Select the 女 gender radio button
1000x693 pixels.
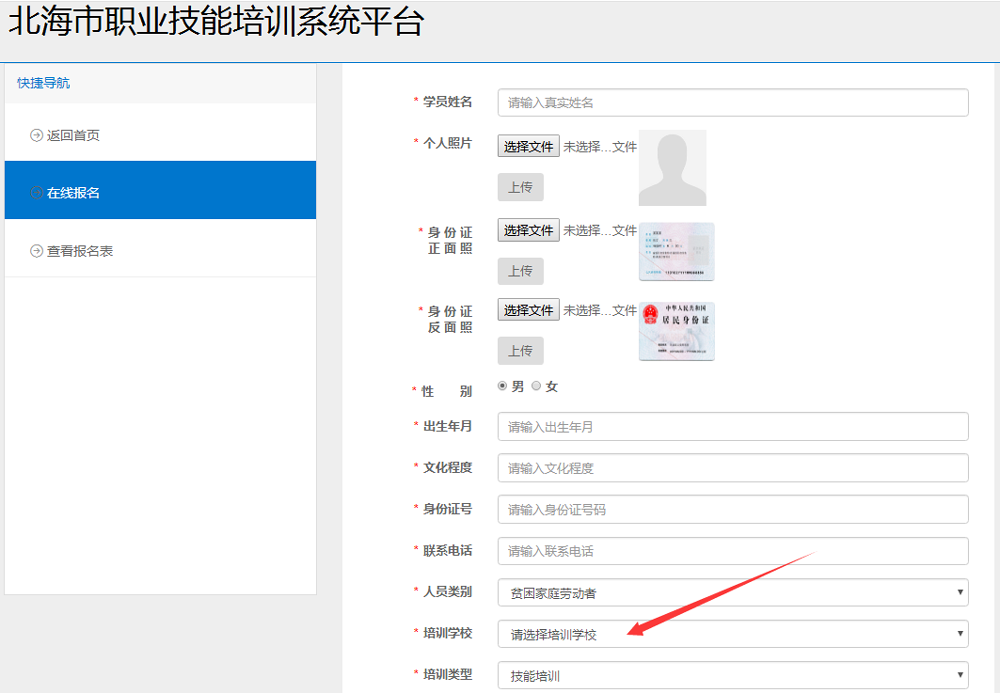[537, 386]
